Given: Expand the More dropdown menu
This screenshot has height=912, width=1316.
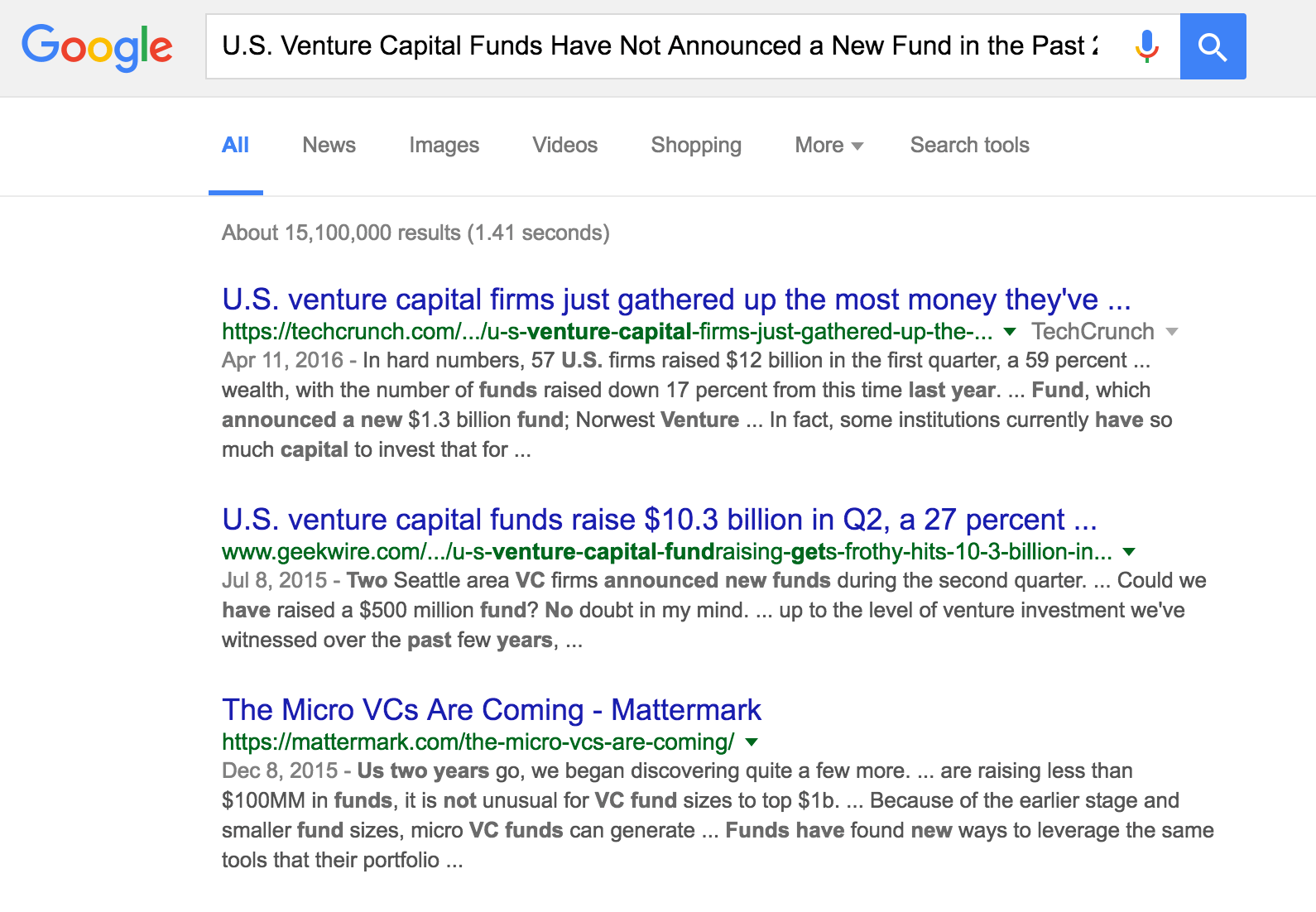Looking at the screenshot, I should click(829, 145).
